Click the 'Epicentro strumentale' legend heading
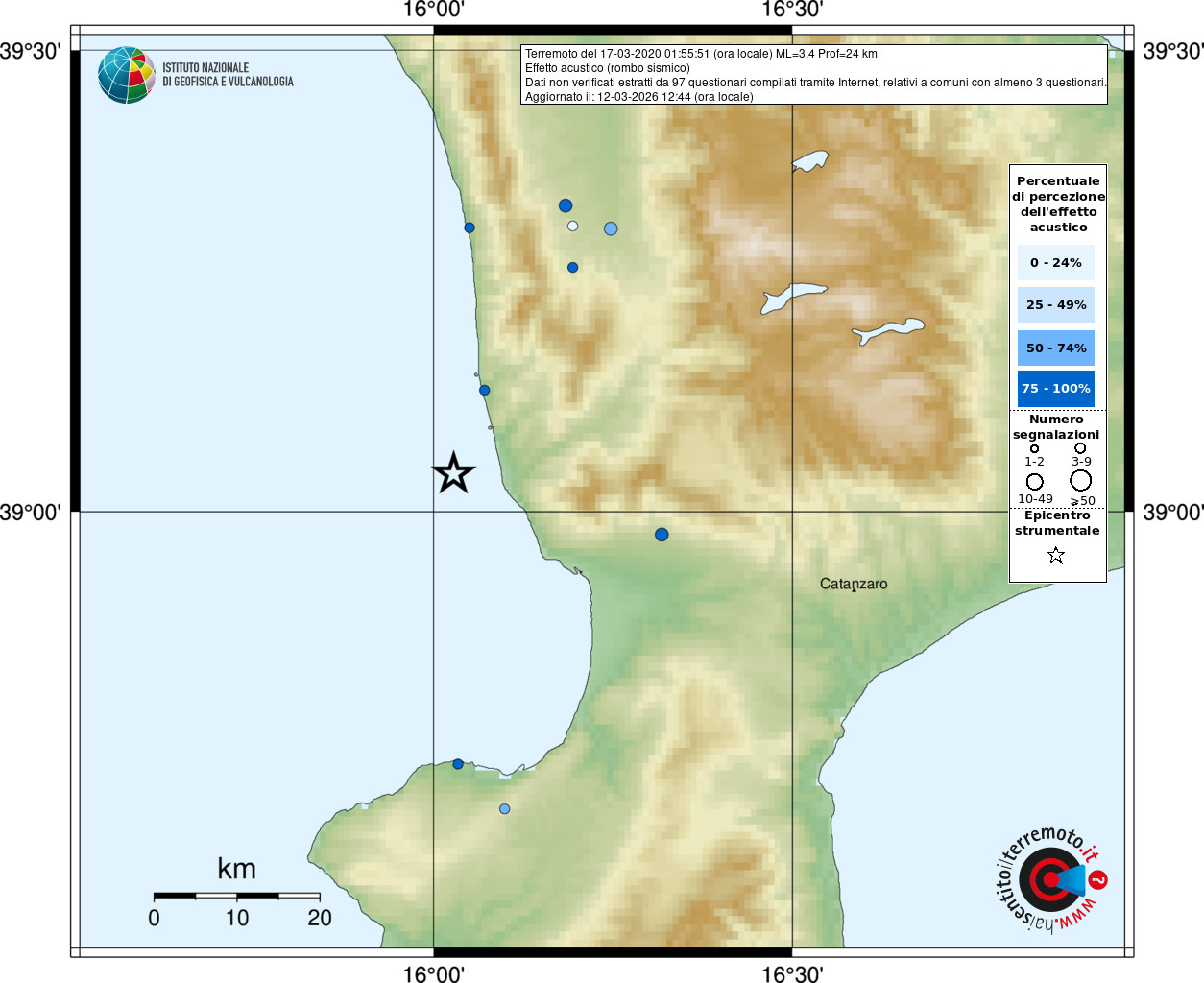Viewport: 1204px width, 983px height. point(1057,522)
